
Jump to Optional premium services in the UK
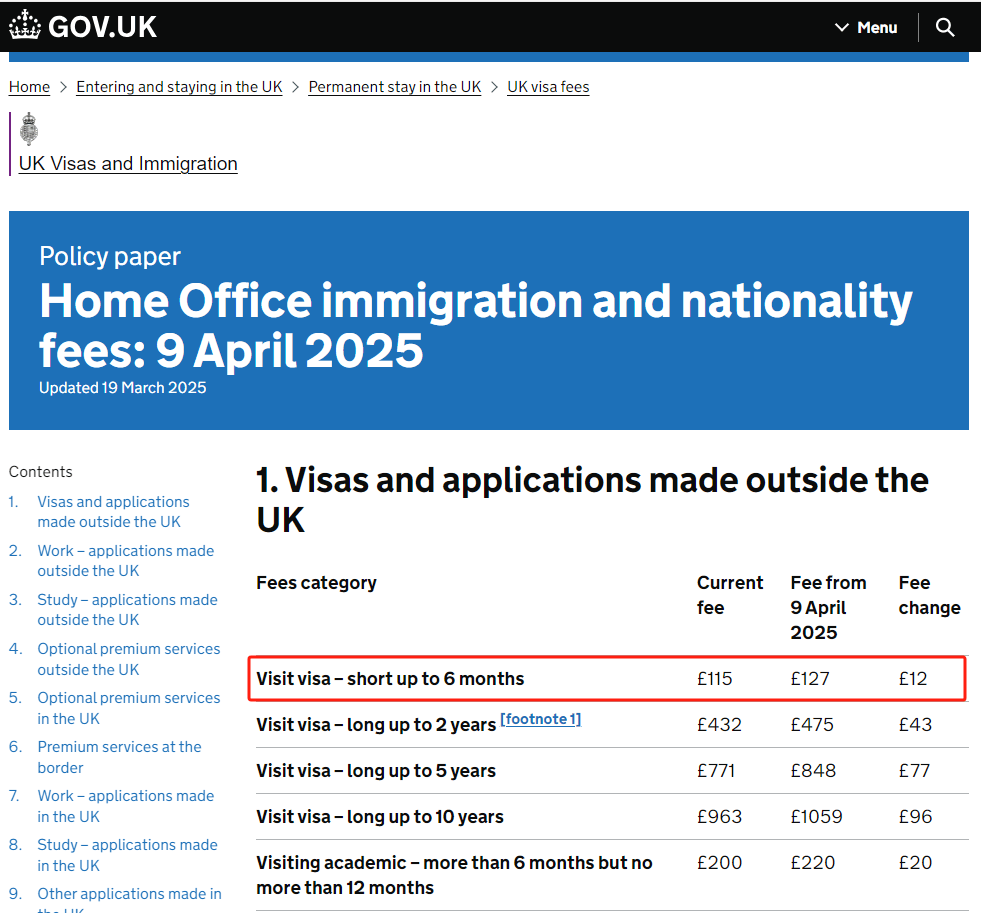point(128,708)
